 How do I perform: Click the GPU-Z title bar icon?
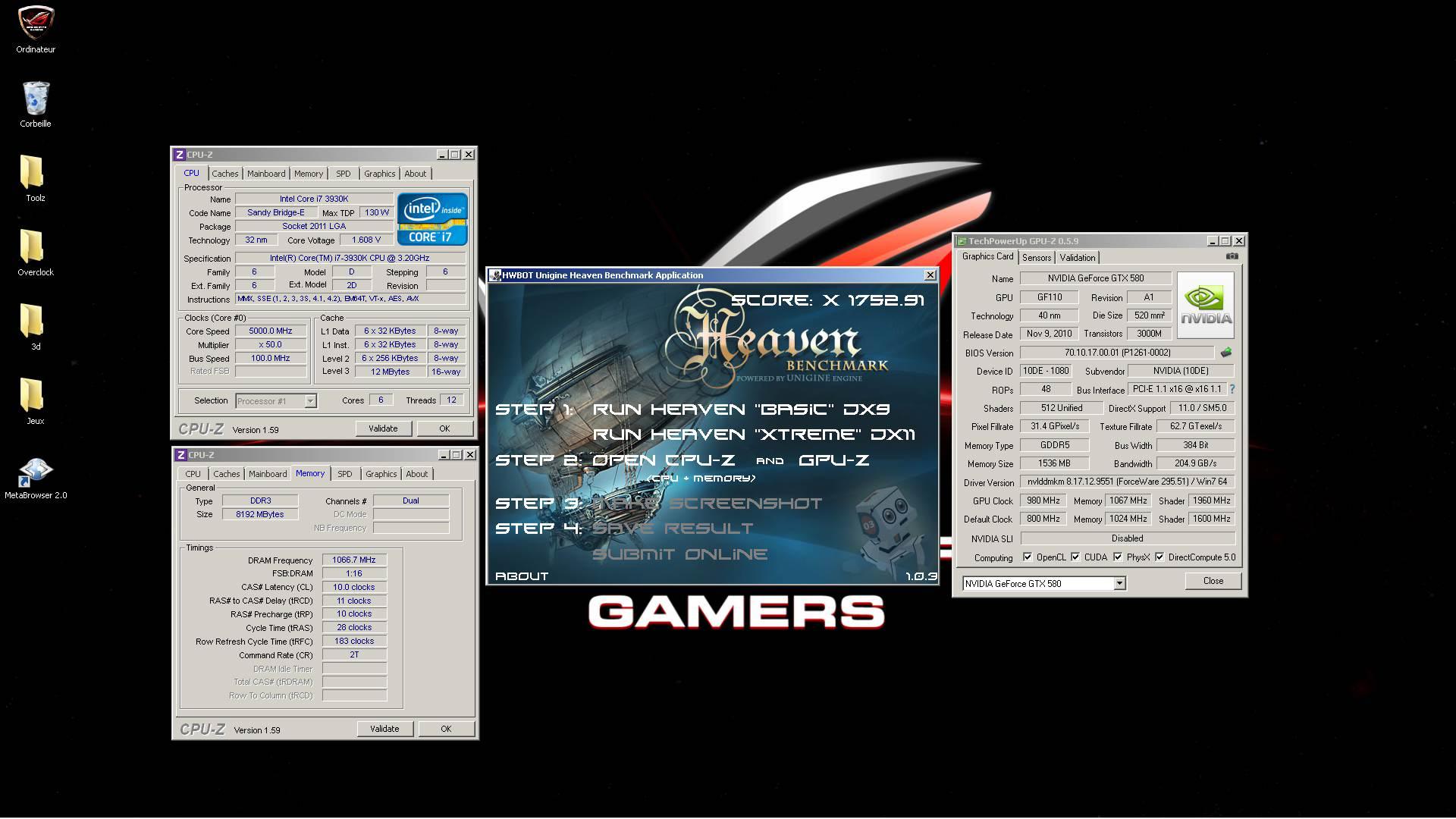[962, 241]
